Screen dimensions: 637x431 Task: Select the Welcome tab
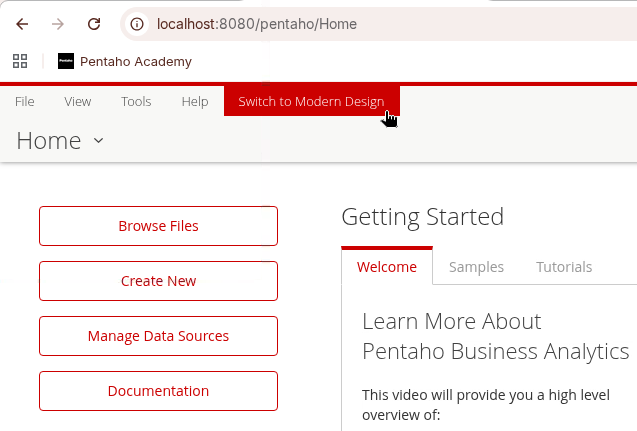386,267
